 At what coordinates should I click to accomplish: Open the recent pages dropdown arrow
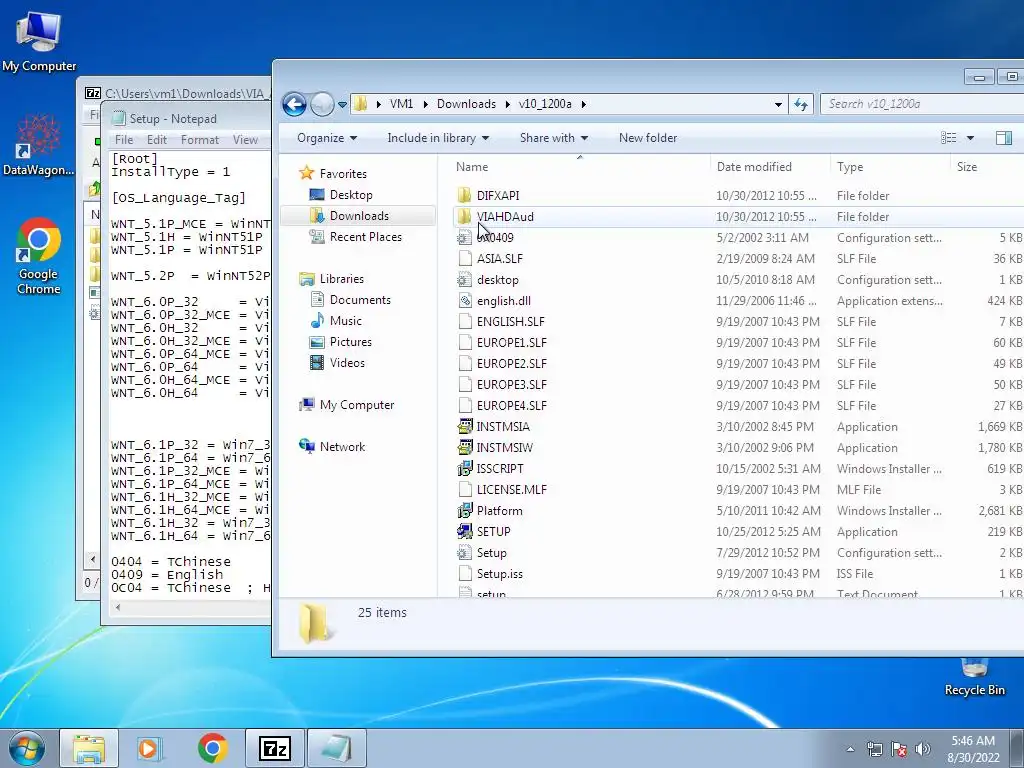pyautogui.click(x=342, y=104)
